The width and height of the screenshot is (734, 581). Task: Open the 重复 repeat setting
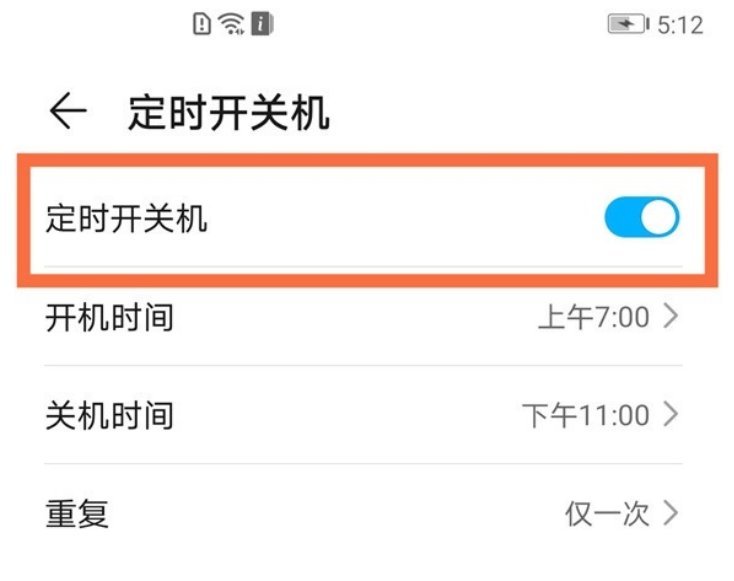click(77, 514)
